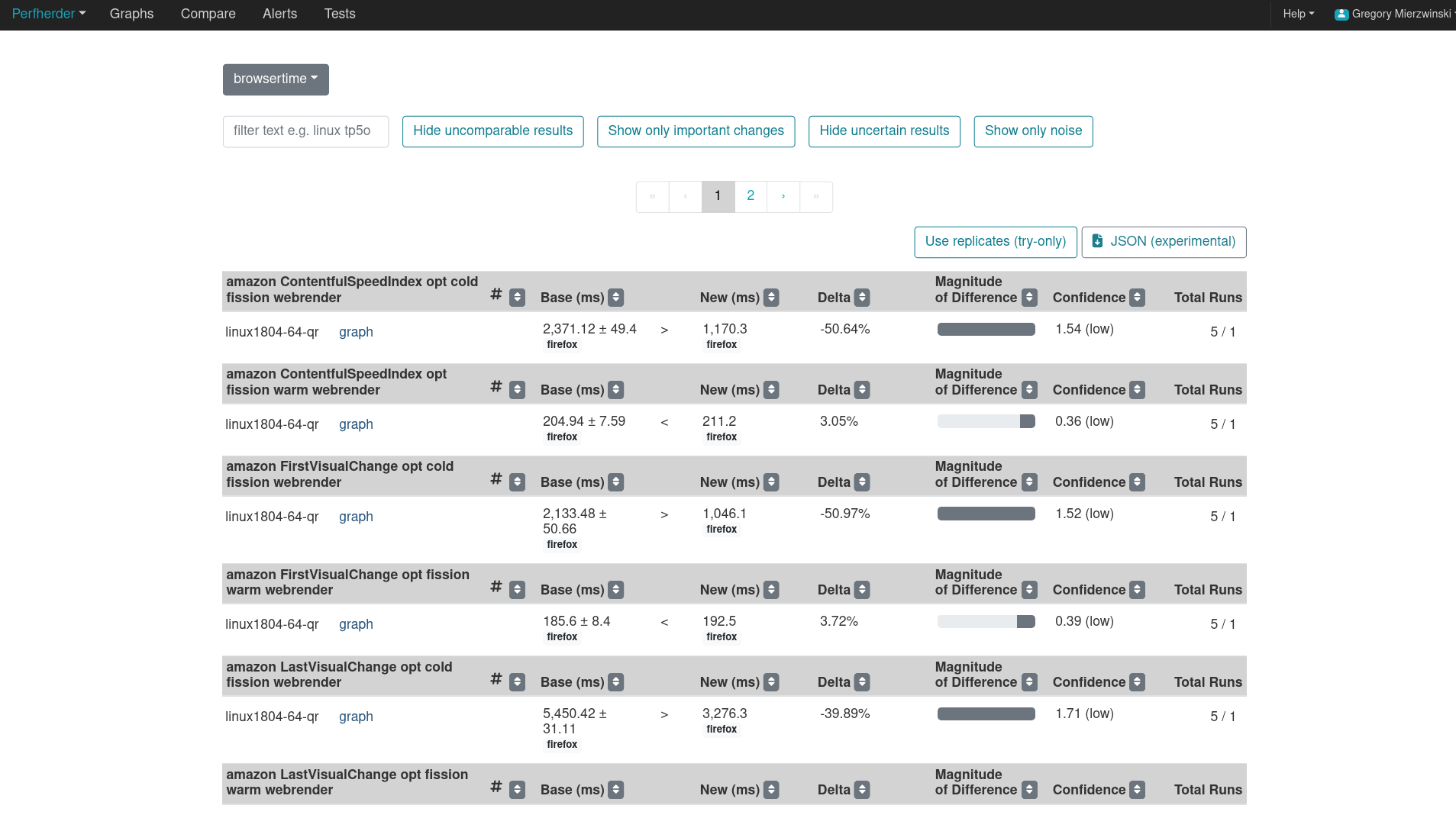Click Use replicates (try-only) button
Image resolution: width=1456 pixels, height=815 pixels.
coord(995,241)
